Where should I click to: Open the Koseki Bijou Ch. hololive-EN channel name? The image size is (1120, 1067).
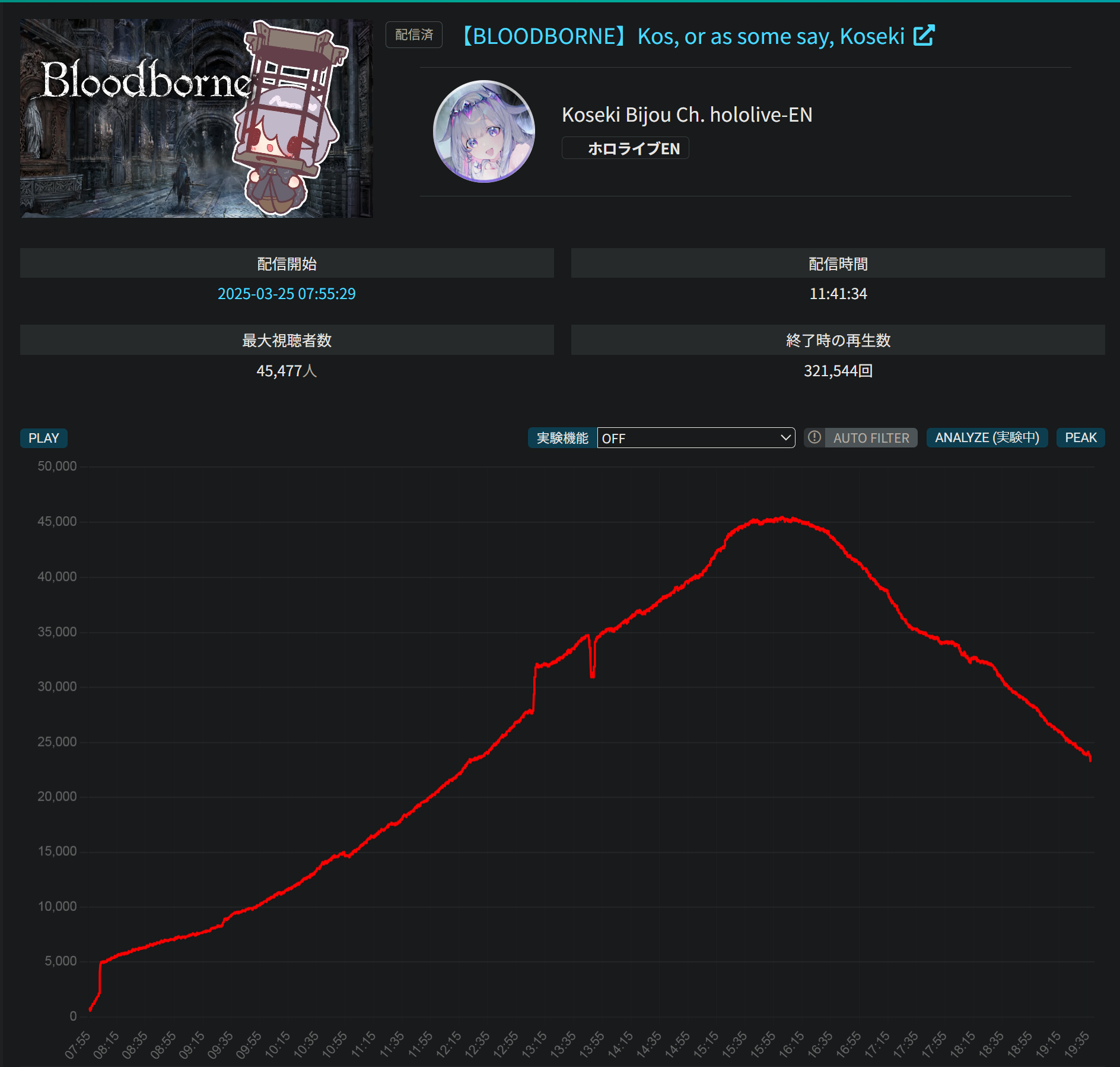point(687,115)
